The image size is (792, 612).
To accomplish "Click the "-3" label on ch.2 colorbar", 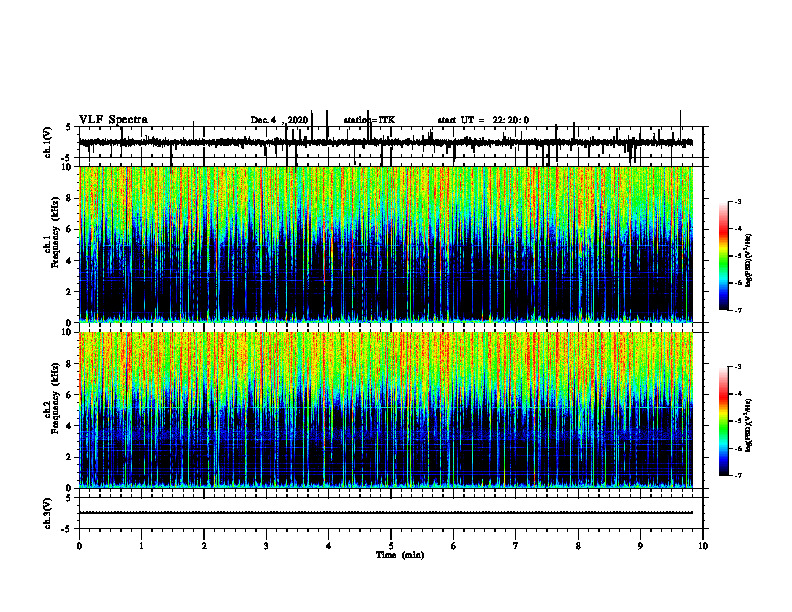I will (738, 367).
